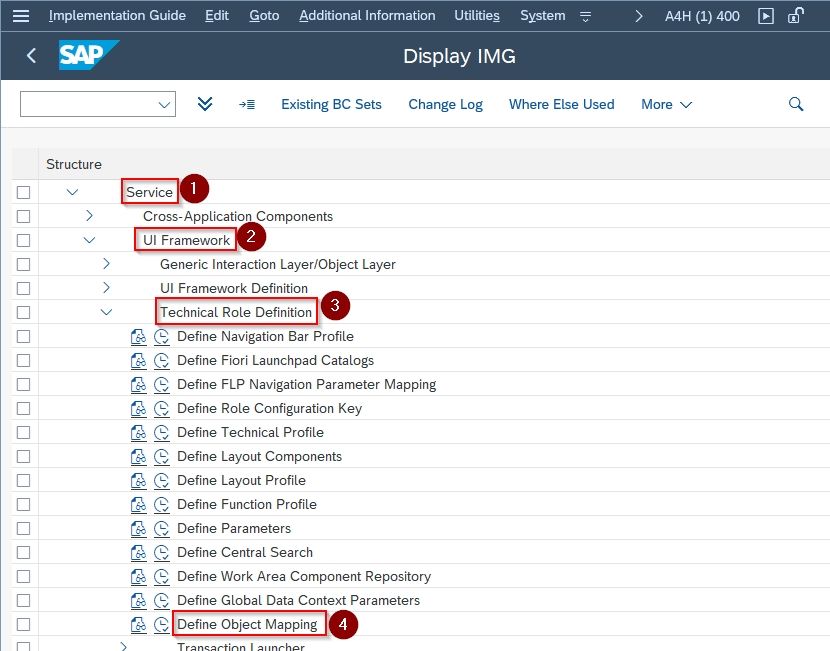Open documentation icon for Define Object Mapping
The image size is (830, 651).
138,625
